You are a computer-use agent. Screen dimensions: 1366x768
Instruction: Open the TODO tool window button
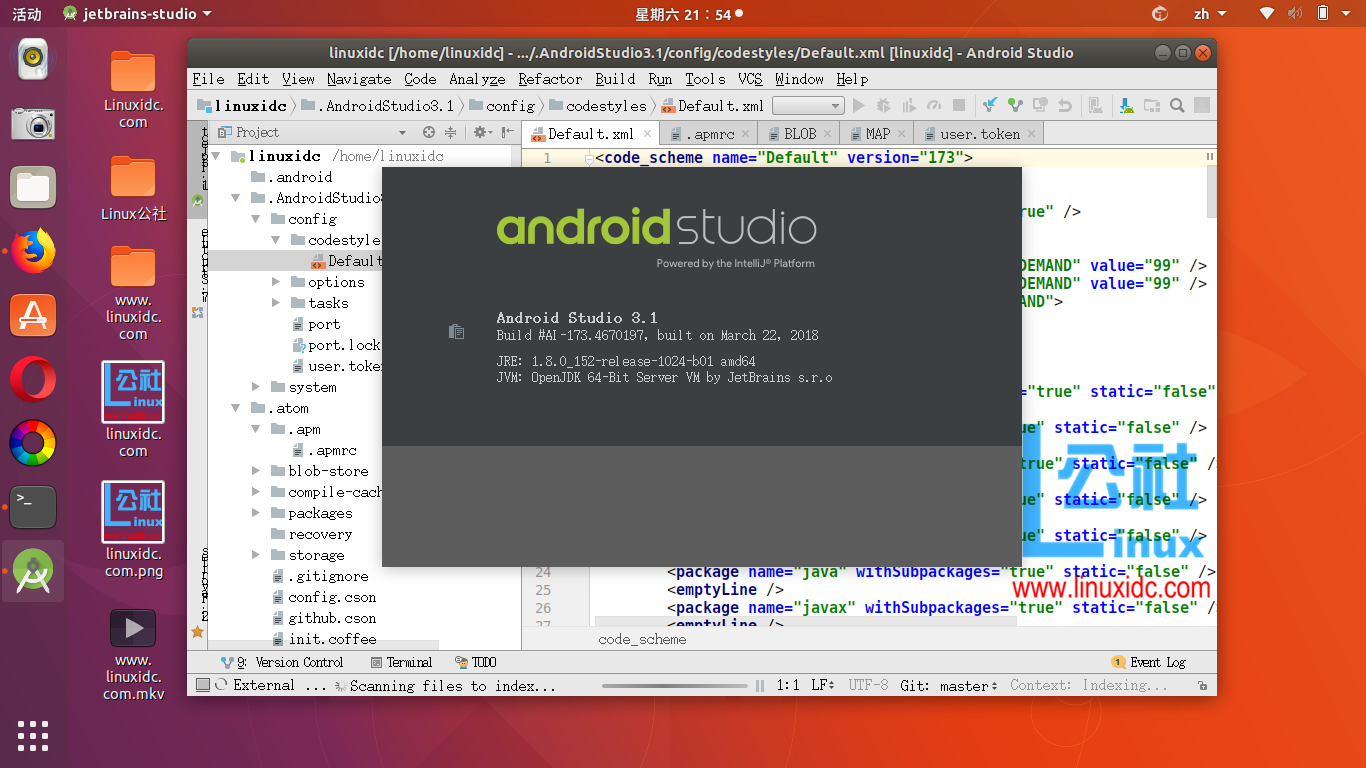click(475, 662)
